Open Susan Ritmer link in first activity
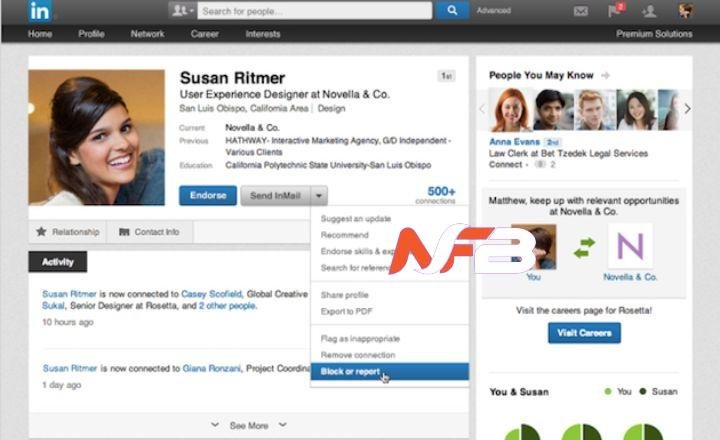720x440 pixels. 69,294
